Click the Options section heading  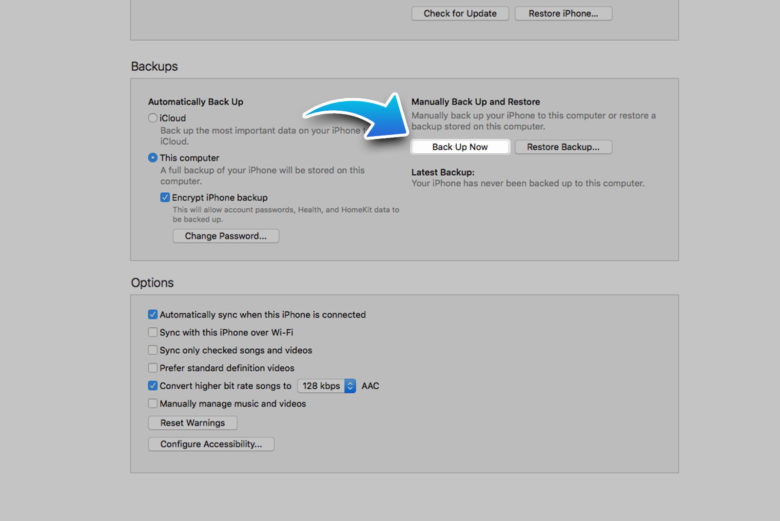[152, 283]
